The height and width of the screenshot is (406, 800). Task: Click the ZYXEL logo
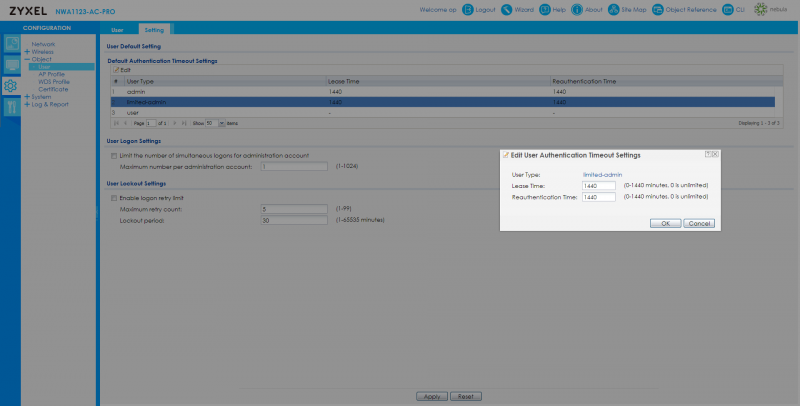coord(28,11)
